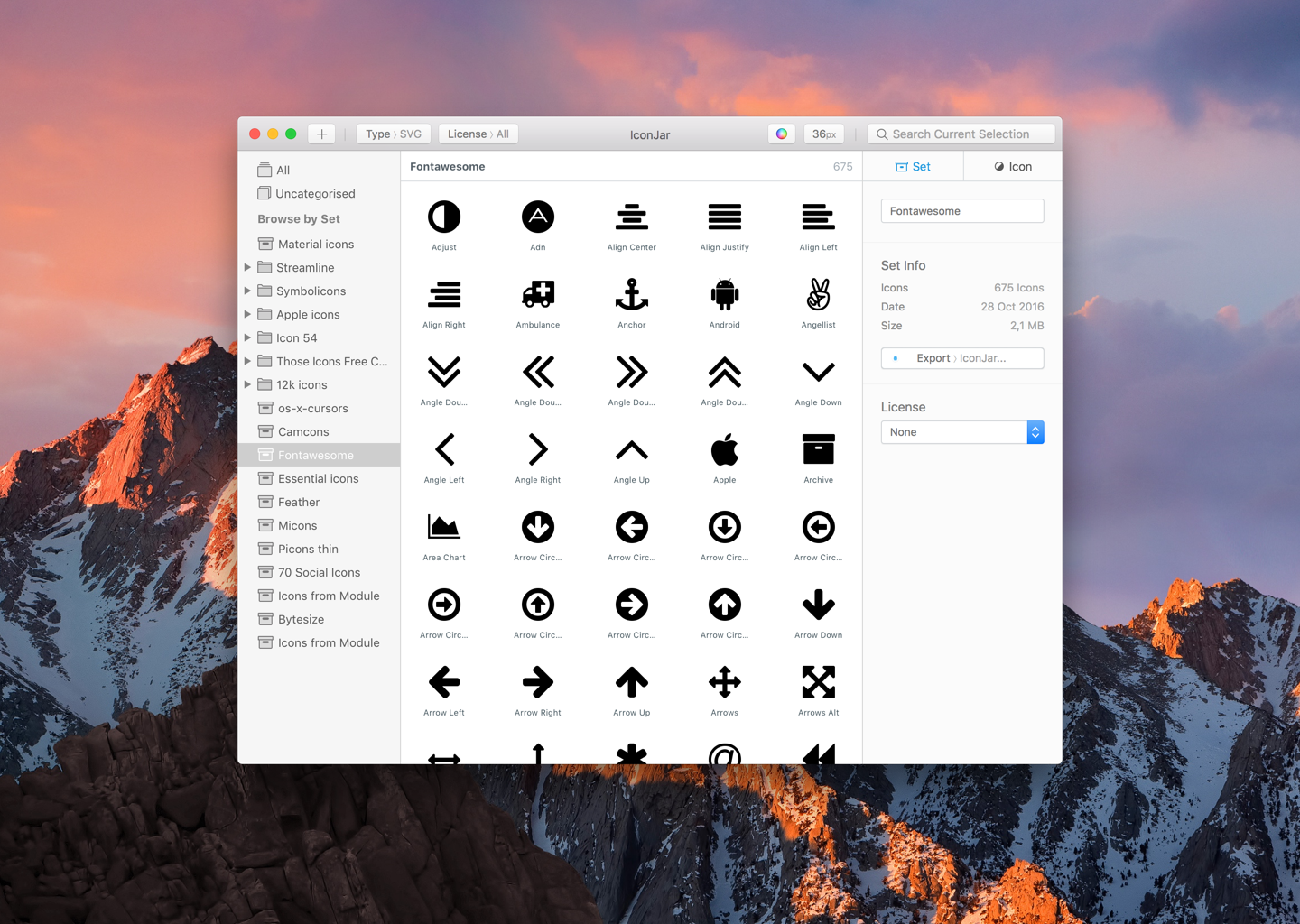Open the License All filter
The image size is (1300, 924).
click(478, 134)
